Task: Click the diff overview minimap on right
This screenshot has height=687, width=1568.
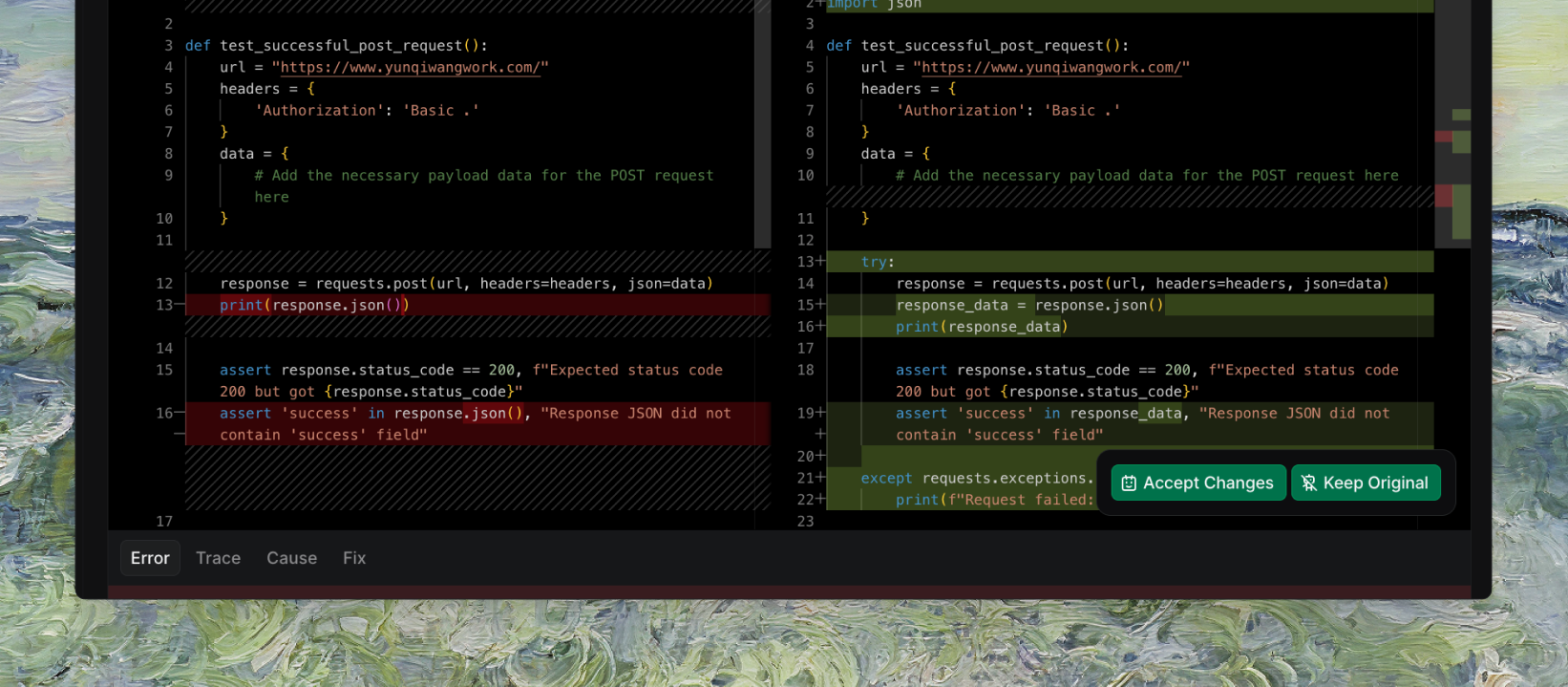Action: pos(1452,124)
